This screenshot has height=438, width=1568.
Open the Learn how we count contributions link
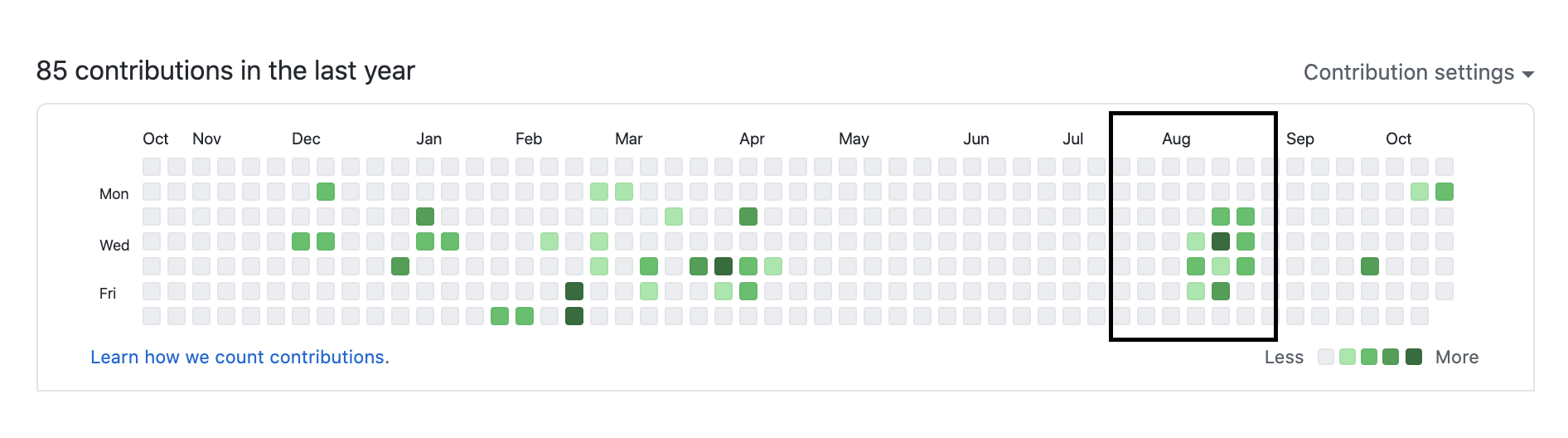(240, 357)
